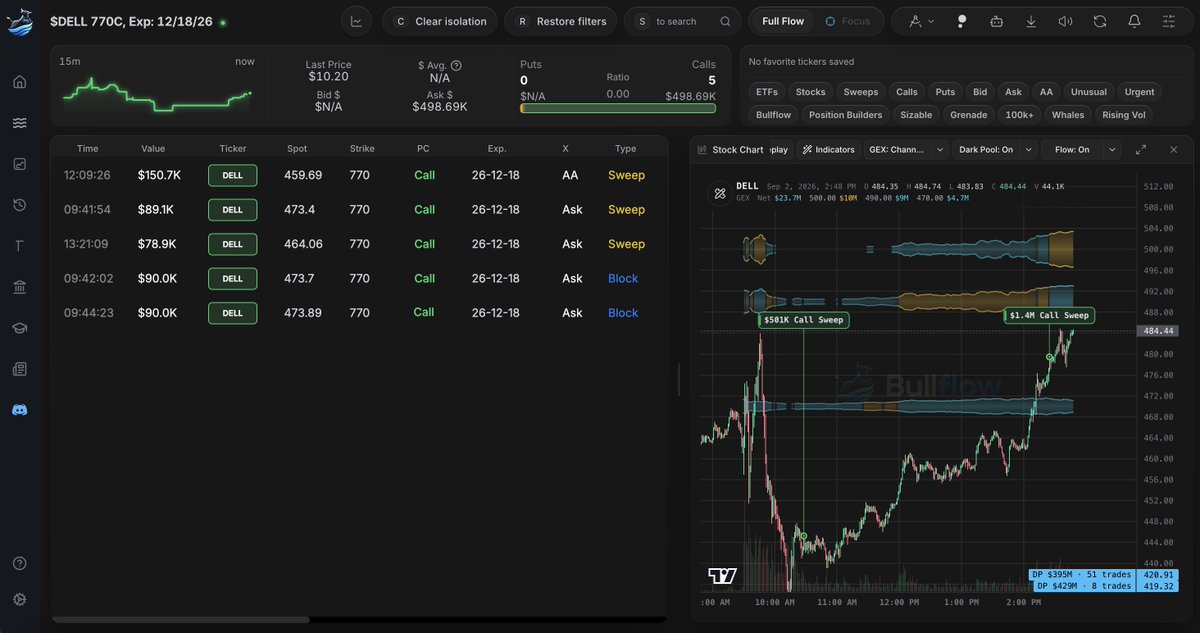The image size is (1200, 633).
Task: Click the TradingView logo on chart
Action: click(722, 576)
